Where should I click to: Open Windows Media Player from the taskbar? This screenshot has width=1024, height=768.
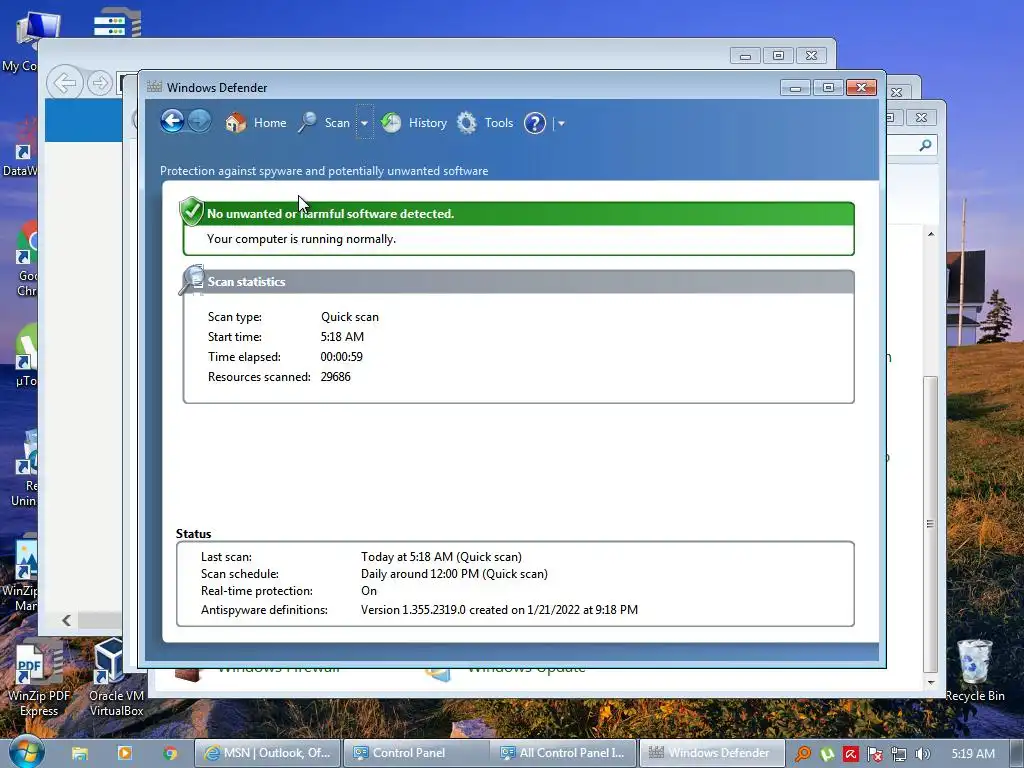pos(125,753)
